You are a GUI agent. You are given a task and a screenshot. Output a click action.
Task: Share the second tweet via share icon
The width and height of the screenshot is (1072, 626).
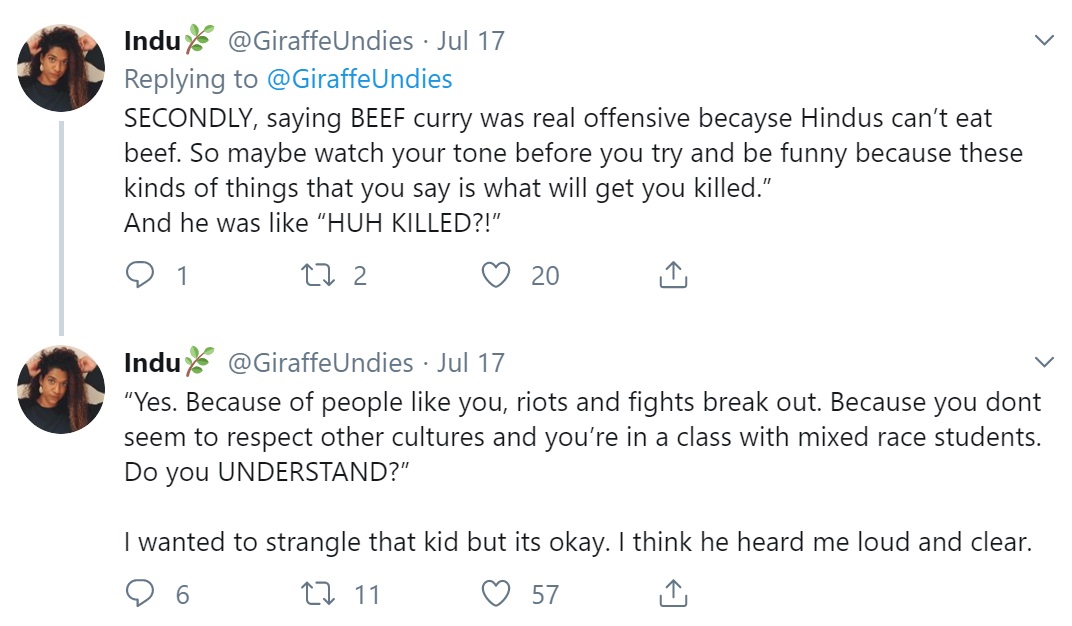pyautogui.click(x=673, y=593)
